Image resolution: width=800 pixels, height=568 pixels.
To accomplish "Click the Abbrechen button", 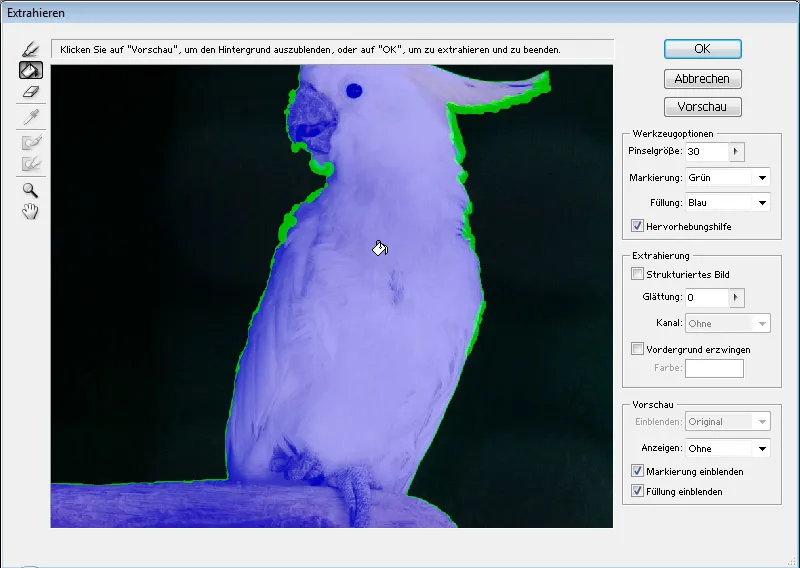I will (x=703, y=79).
